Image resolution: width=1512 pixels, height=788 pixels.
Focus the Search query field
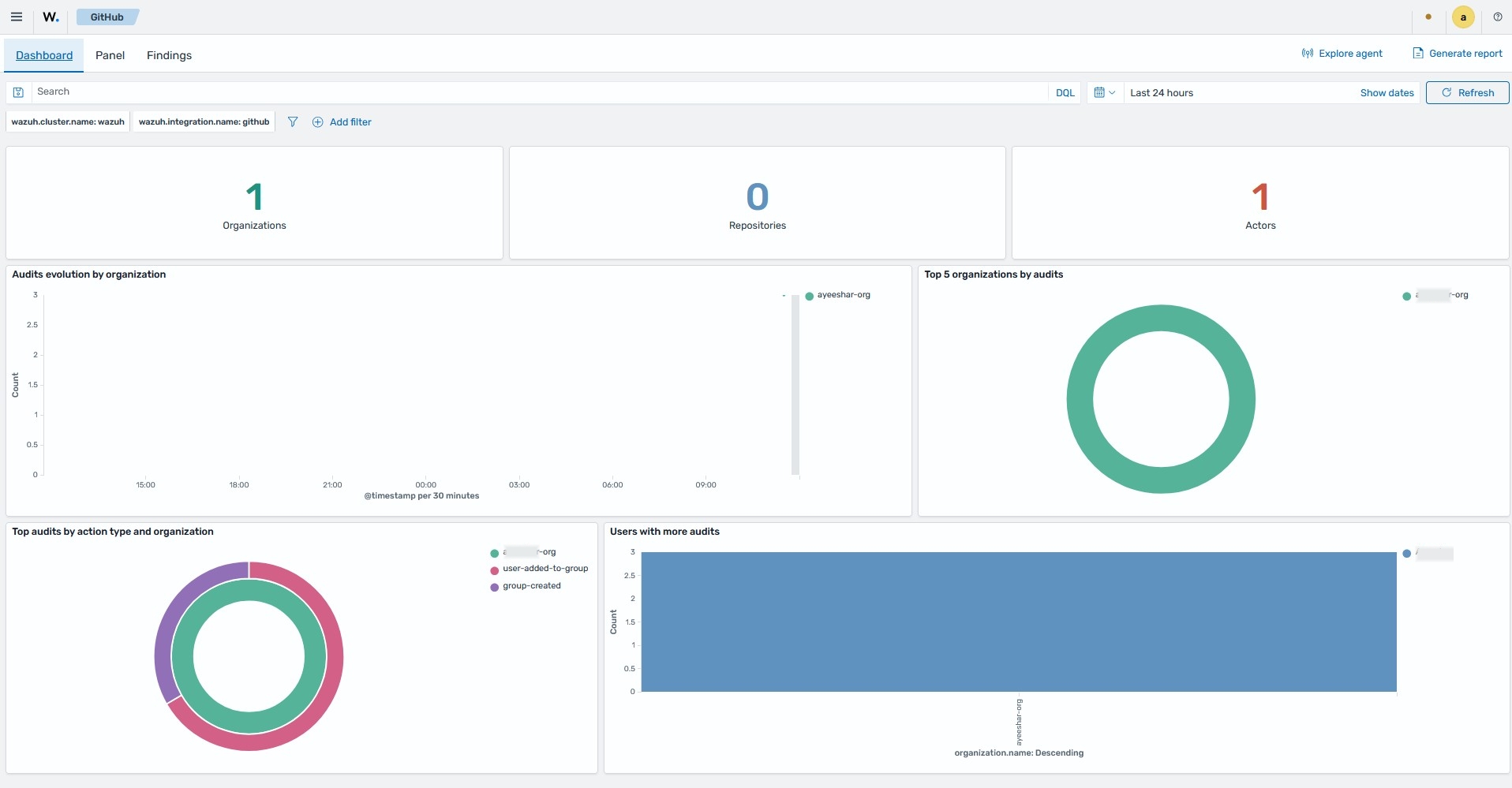[540, 92]
